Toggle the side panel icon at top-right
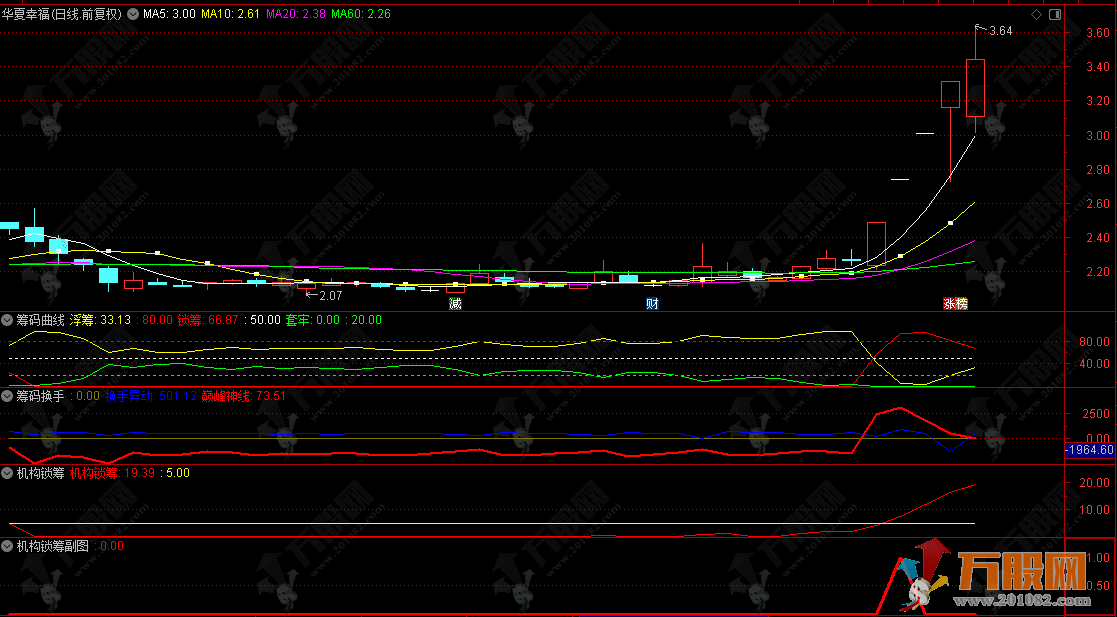 (x=1052, y=15)
